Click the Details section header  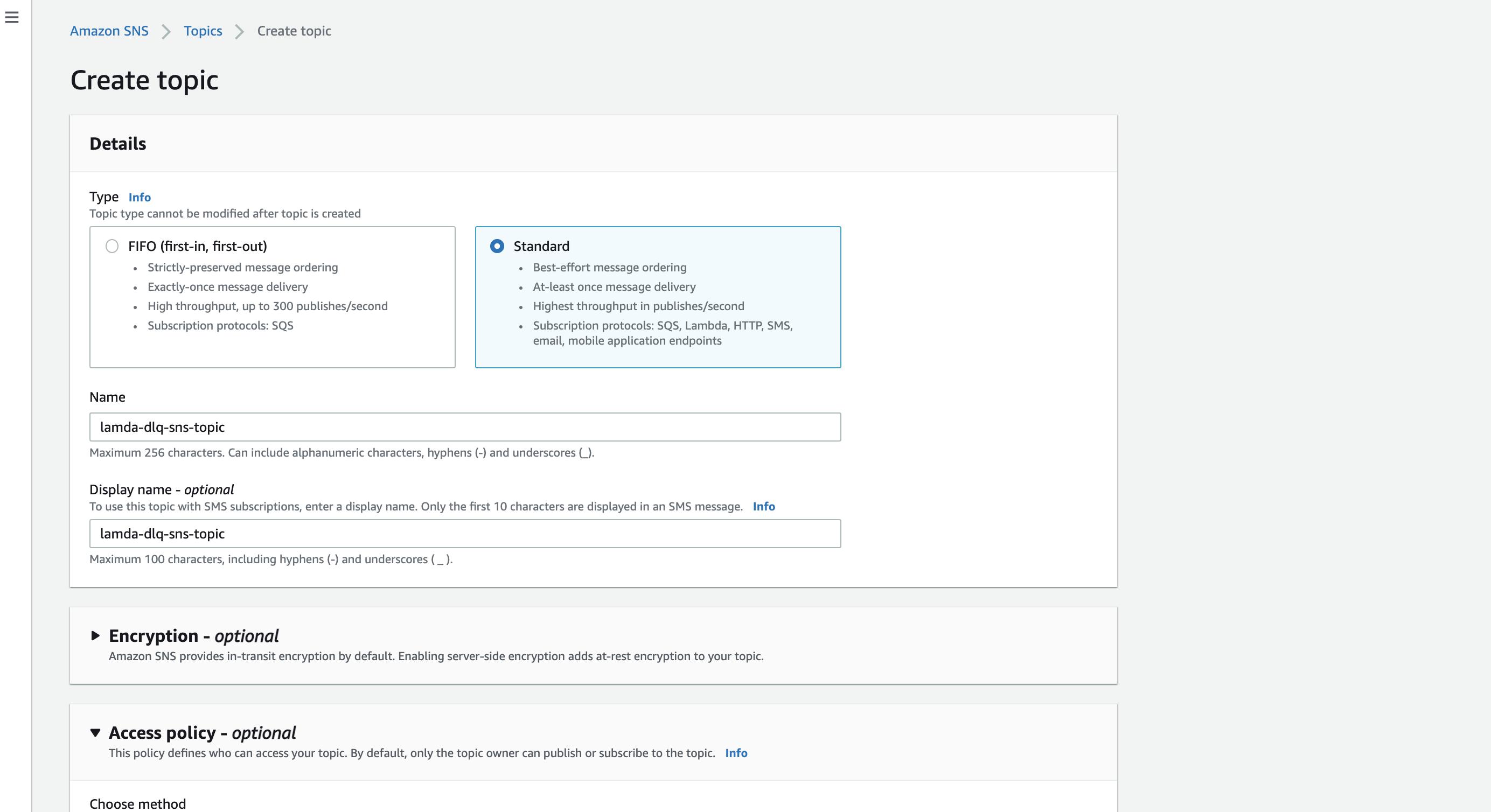(117, 143)
